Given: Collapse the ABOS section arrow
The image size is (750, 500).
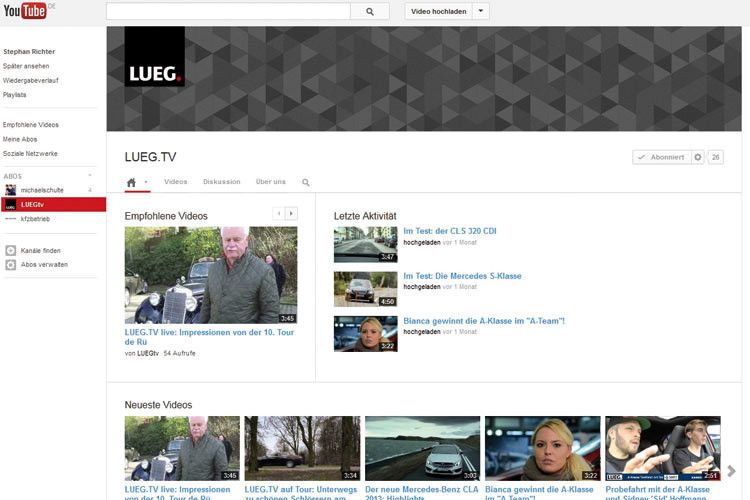Looking at the screenshot, I should point(89,176).
